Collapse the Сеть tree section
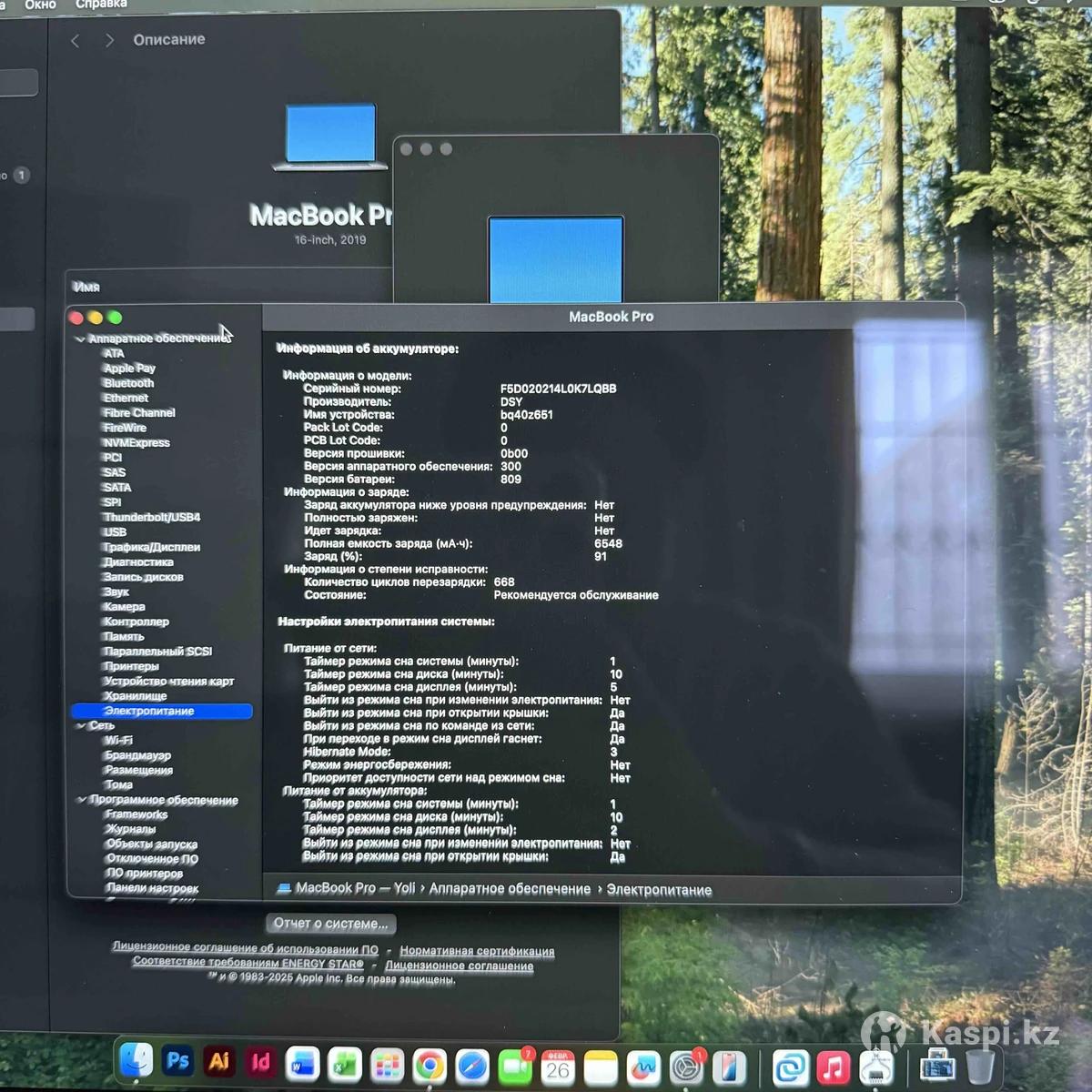 80,726
